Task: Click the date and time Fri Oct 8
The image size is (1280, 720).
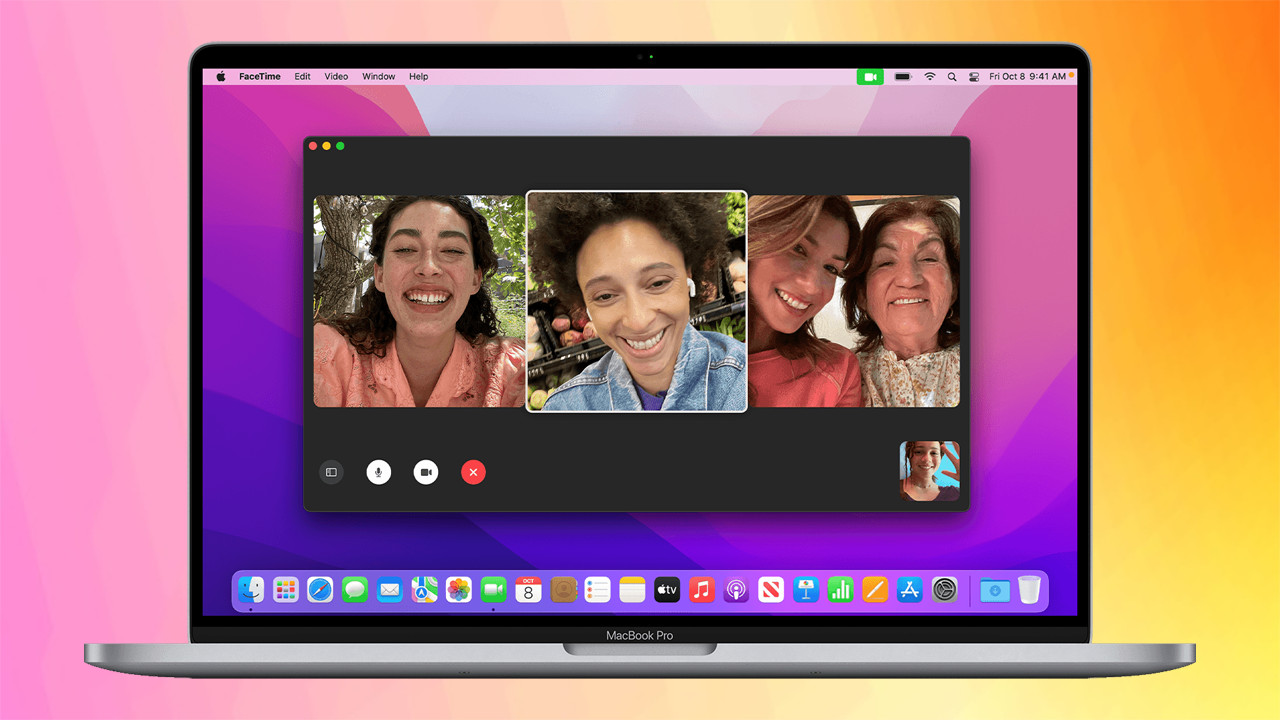Action: click(1027, 76)
